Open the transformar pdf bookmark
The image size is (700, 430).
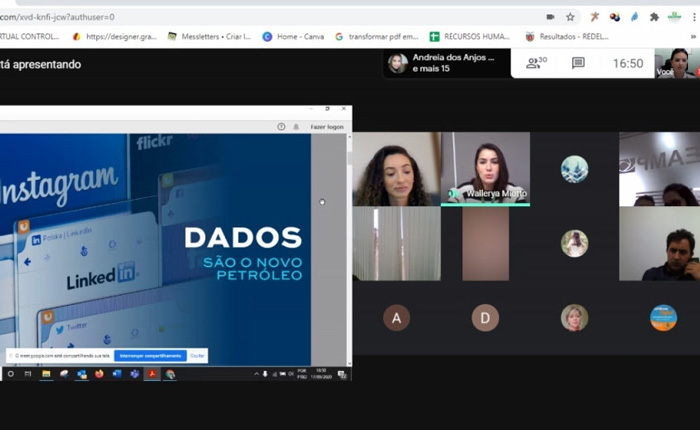376,37
